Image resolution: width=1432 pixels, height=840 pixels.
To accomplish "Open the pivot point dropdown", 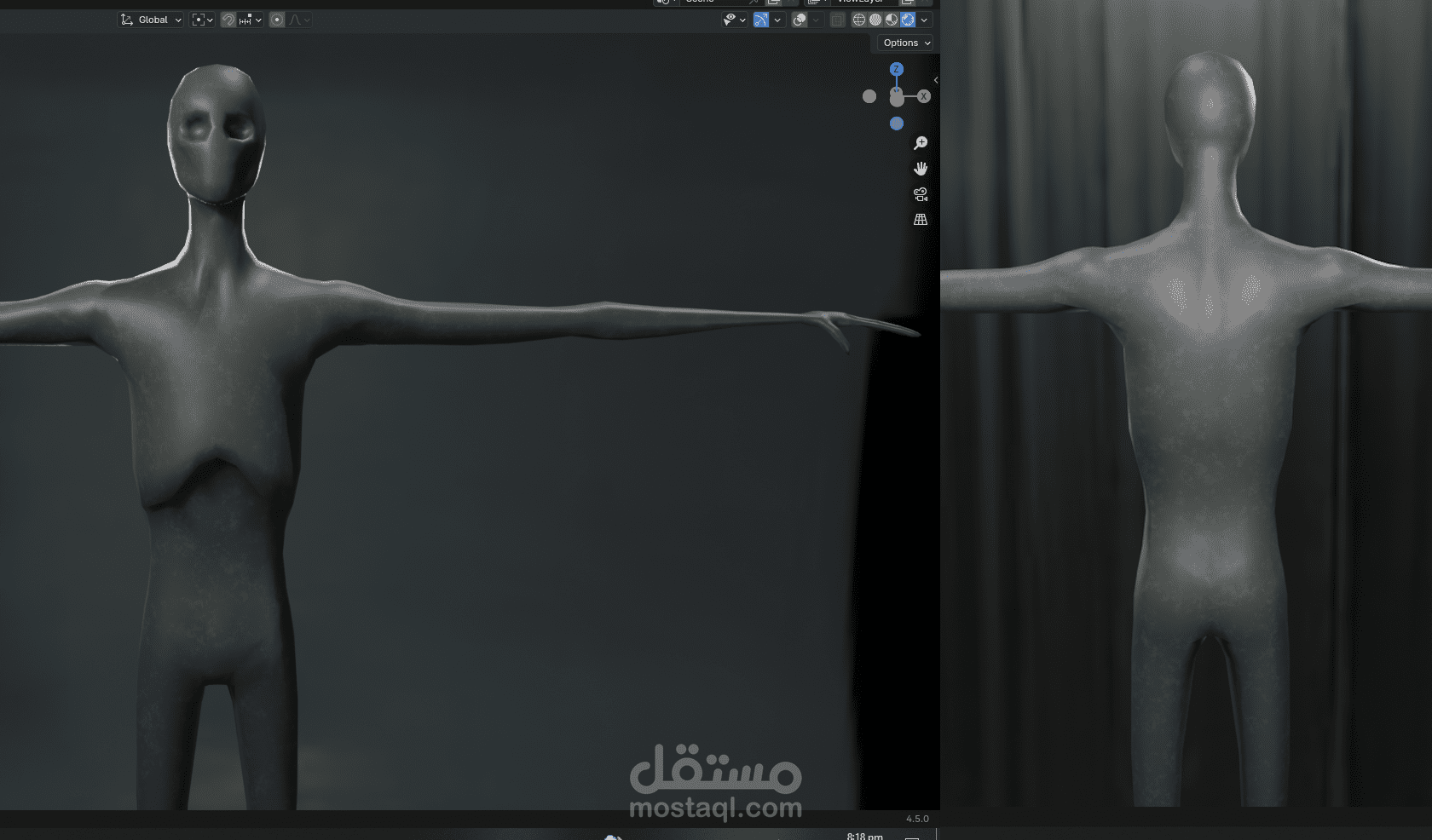I will pos(202,20).
